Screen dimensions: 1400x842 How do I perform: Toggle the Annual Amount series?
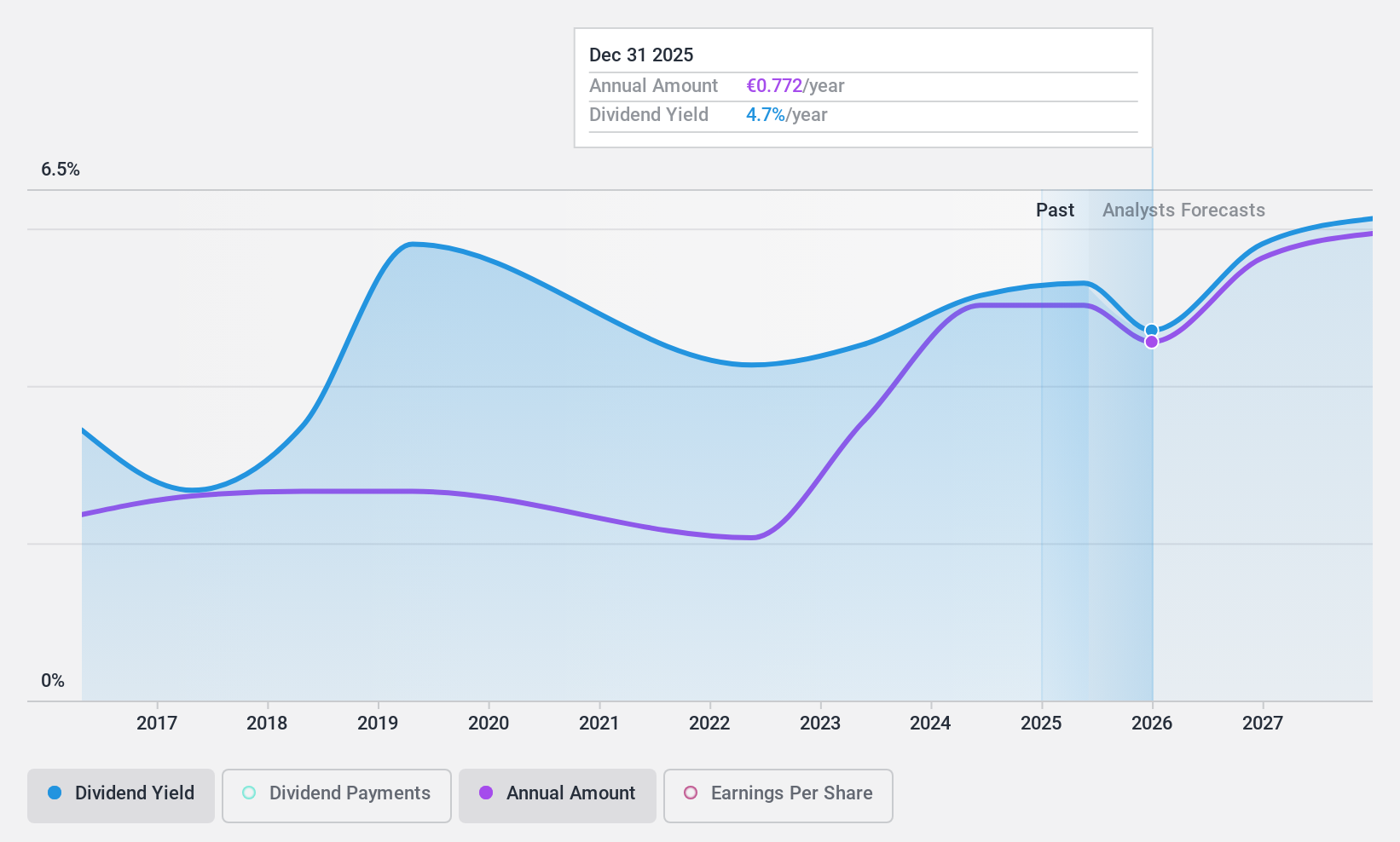(x=558, y=796)
